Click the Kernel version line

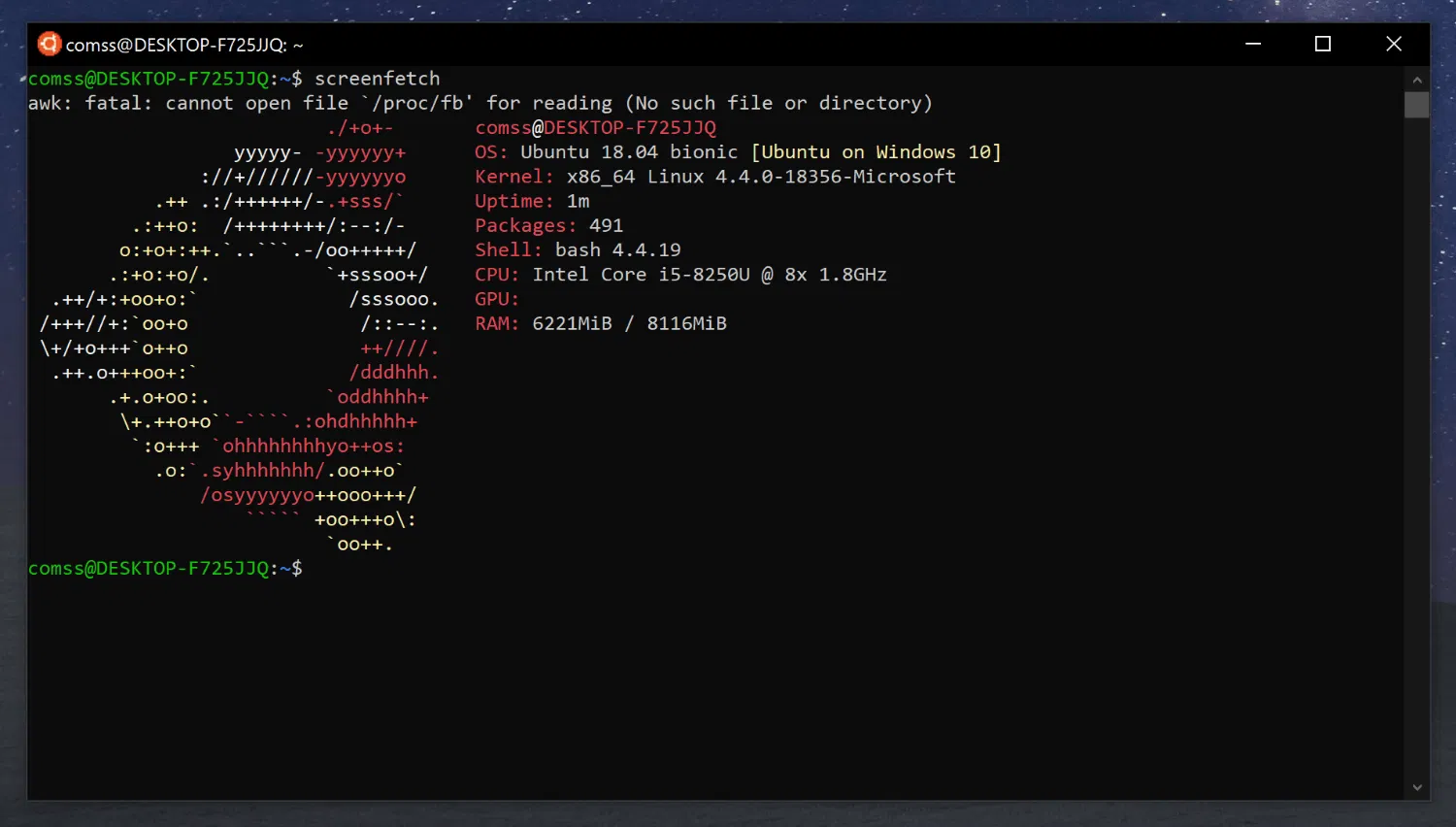(x=714, y=176)
